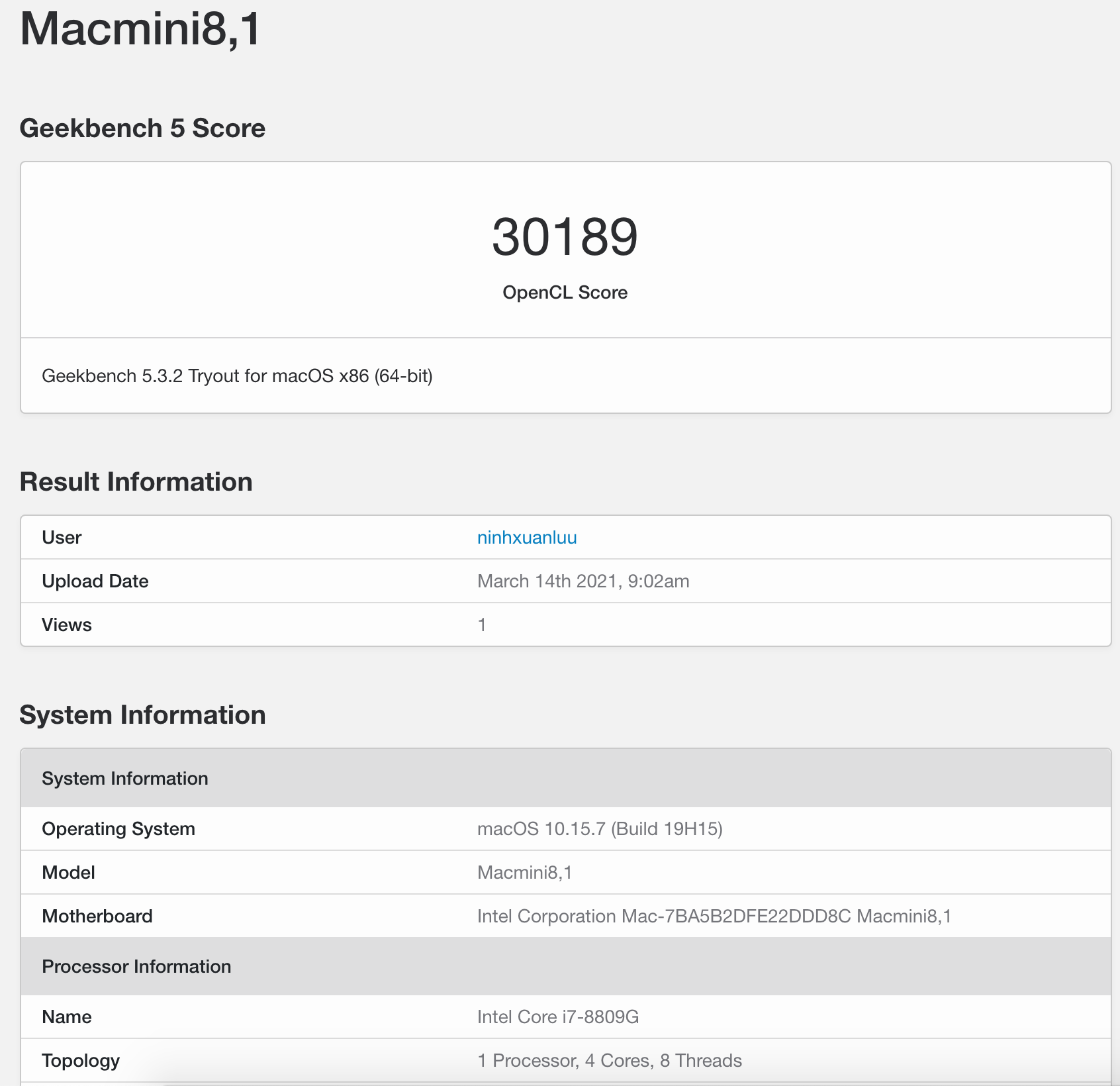Click the Upload Date label
Screen dimensions: 1120x1086
tap(95, 581)
